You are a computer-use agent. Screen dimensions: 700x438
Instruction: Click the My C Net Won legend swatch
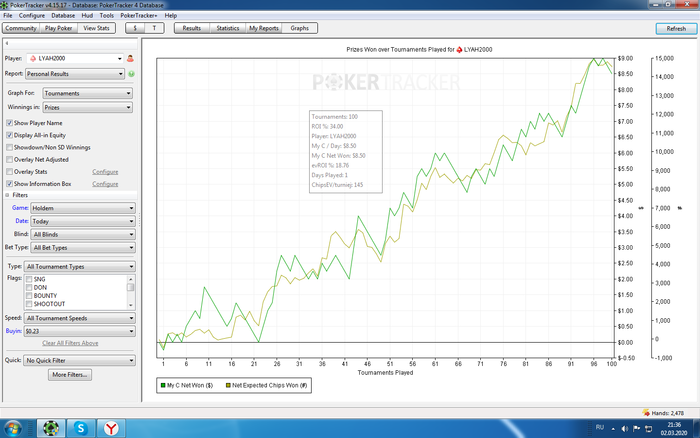pyautogui.click(x=163, y=385)
